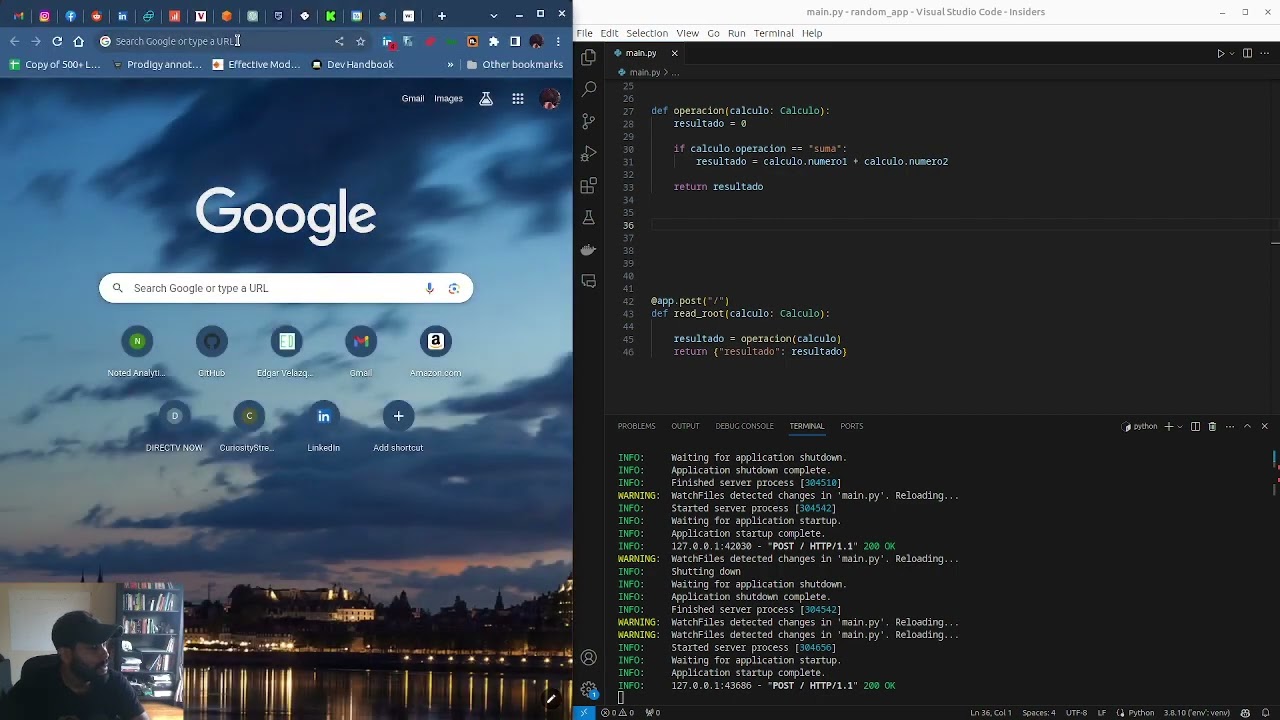
Task: Open a new Chrome tab
Action: (x=442, y=16)
